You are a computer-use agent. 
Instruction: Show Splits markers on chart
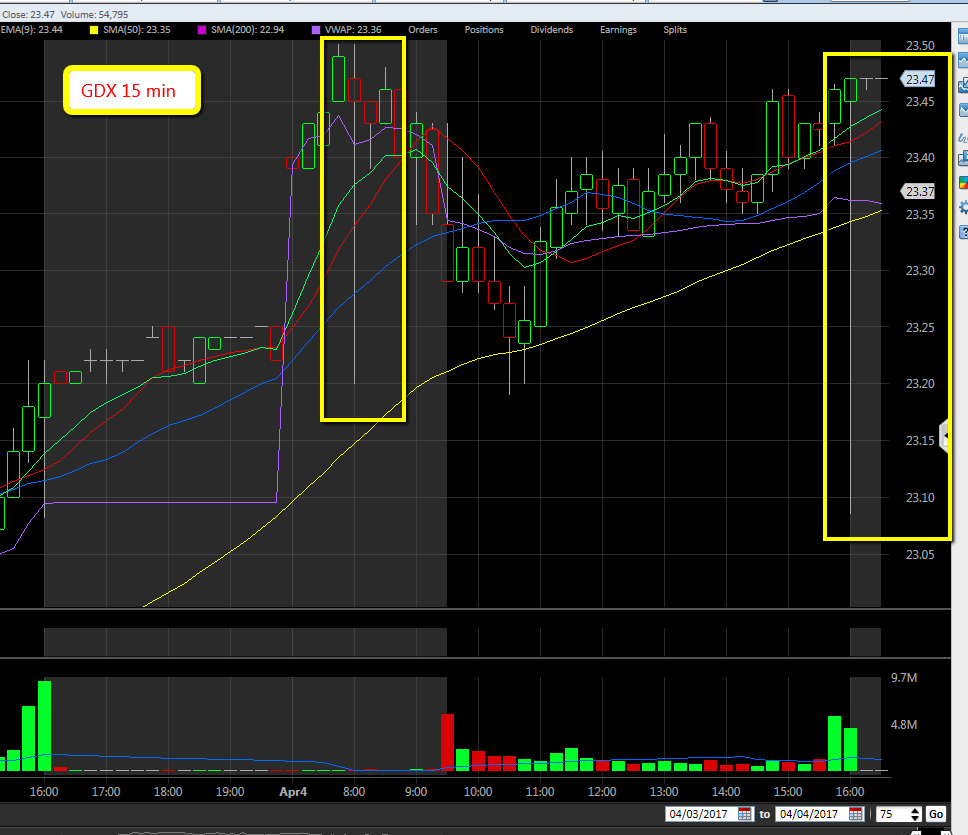click(675, 30)
